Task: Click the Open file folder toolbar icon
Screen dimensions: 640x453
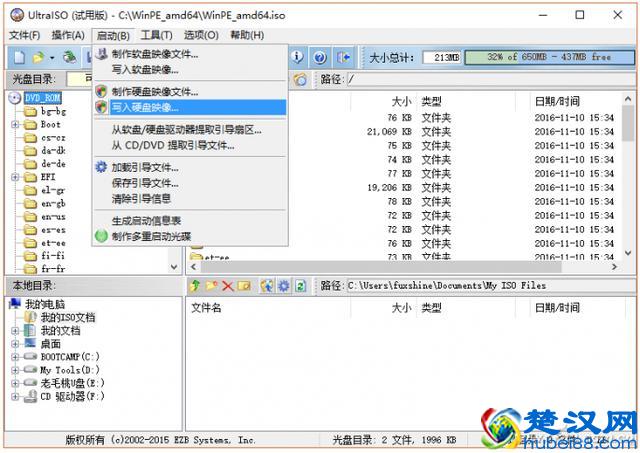Action: pyautogui.click(x=38, y=58)
